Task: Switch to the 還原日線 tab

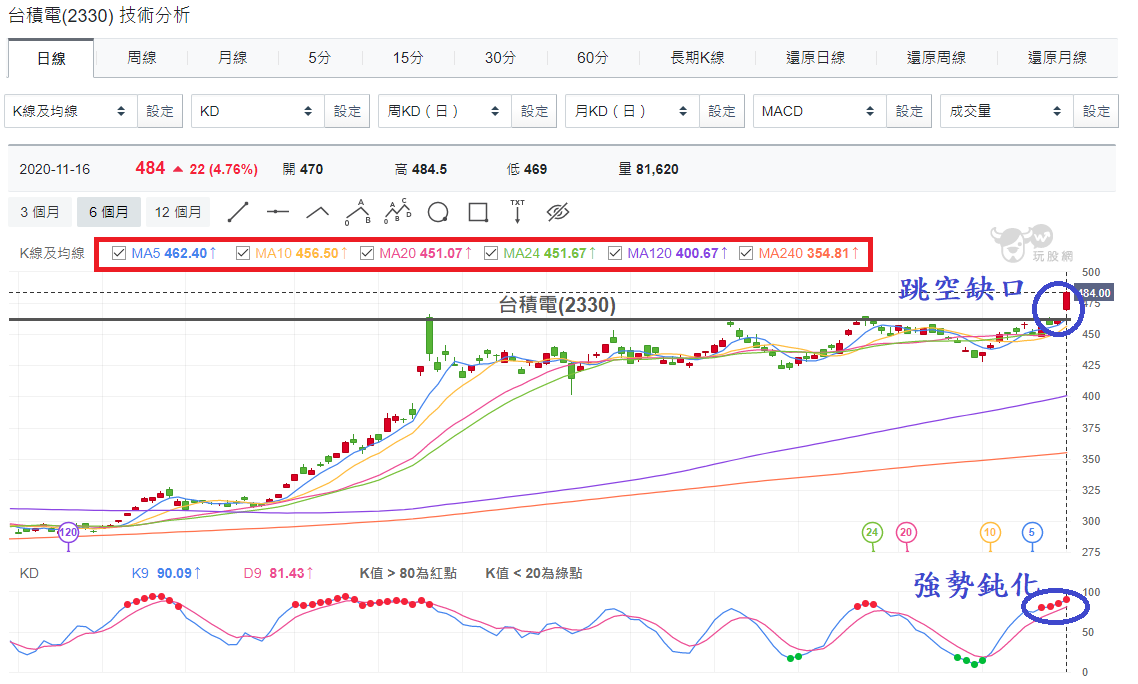Action: tap(815, 58)
